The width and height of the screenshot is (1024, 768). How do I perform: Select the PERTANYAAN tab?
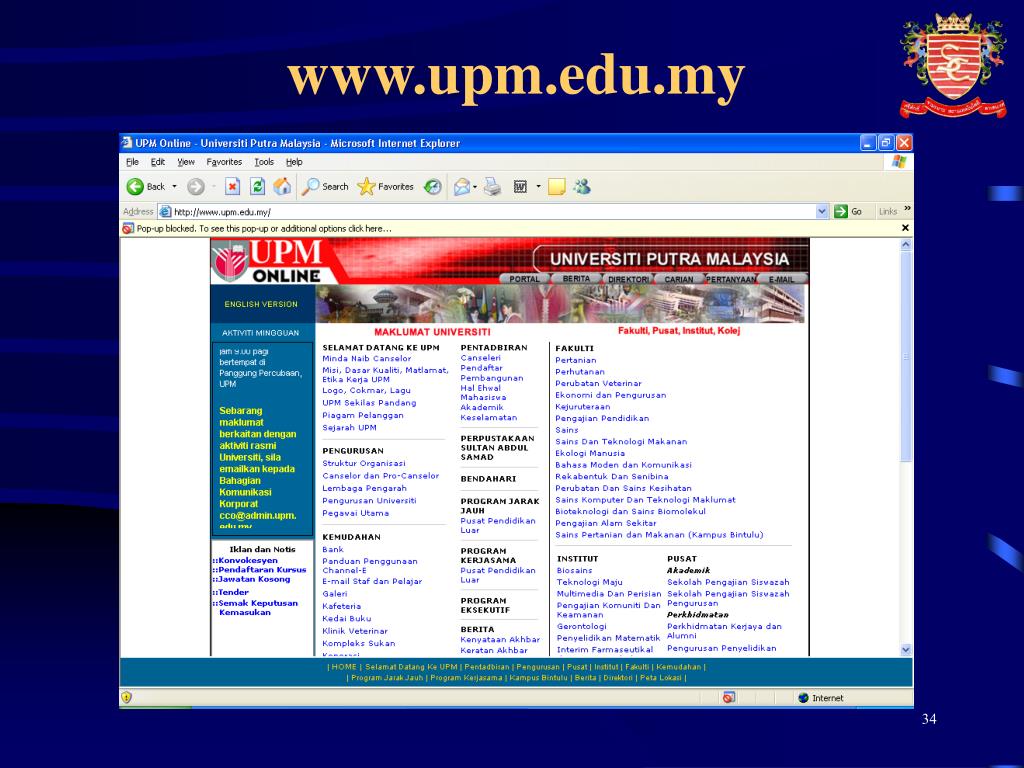[731, 279]
